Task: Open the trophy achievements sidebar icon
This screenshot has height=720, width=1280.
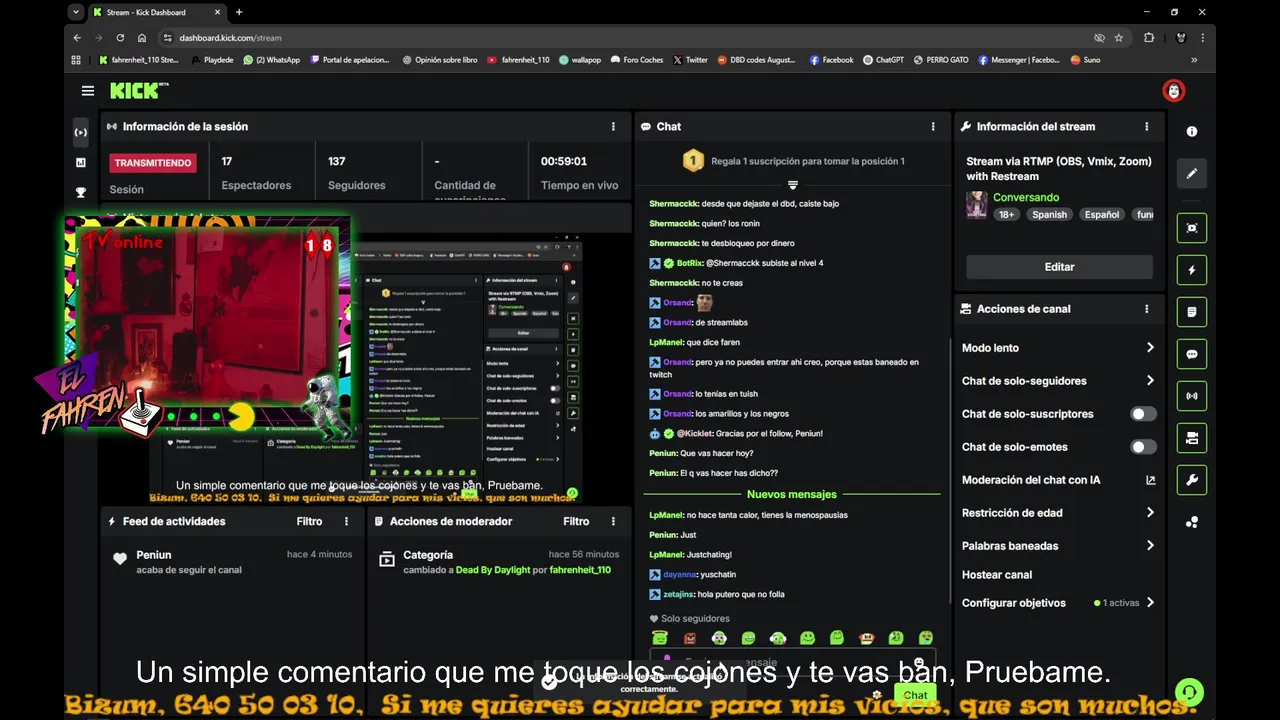Action: tap(81, 192)
